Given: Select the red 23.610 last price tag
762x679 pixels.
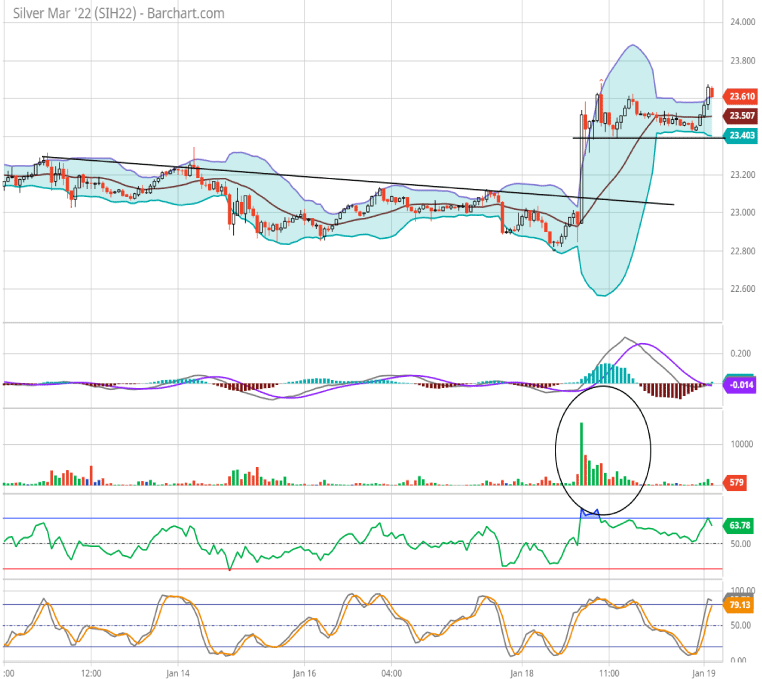Looking at the screenshot, I should [742, 97].
